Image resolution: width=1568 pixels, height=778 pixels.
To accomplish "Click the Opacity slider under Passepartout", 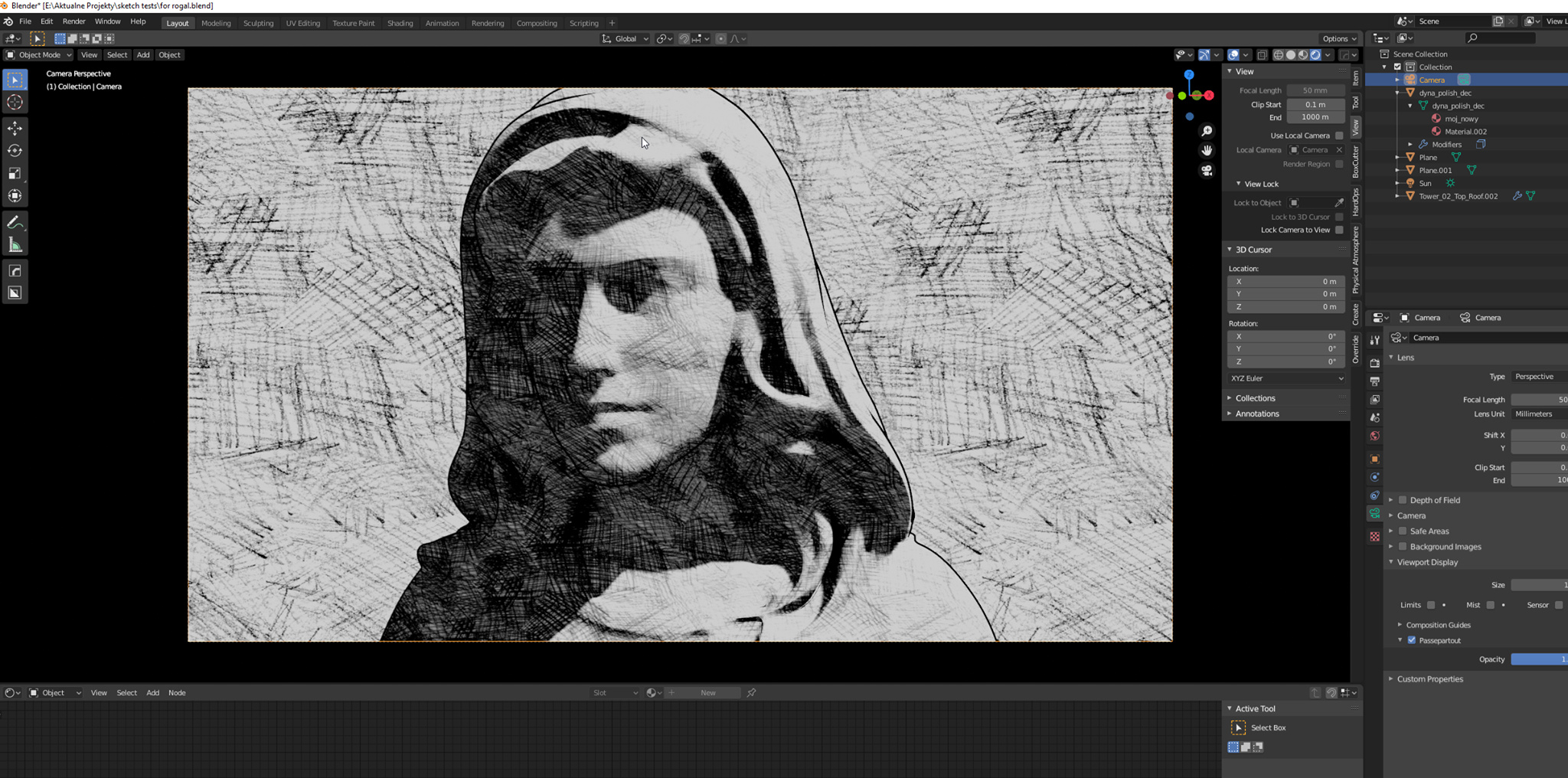I will click(x=1539, y=659).
